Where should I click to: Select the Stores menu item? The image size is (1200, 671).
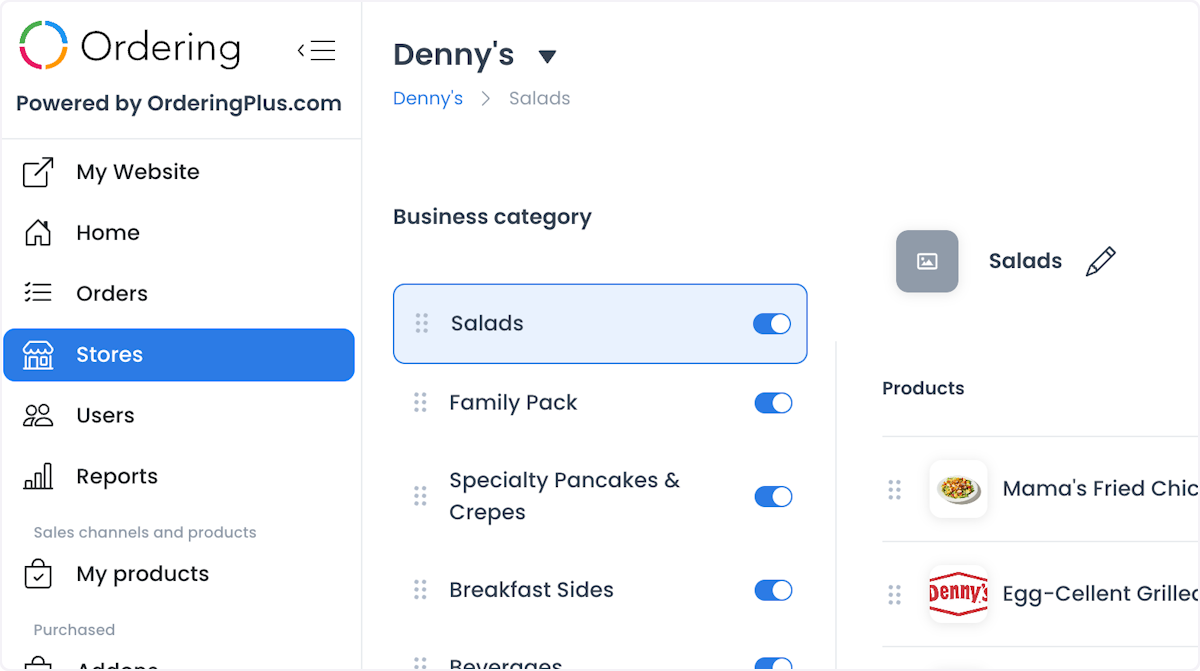point(179,355)
